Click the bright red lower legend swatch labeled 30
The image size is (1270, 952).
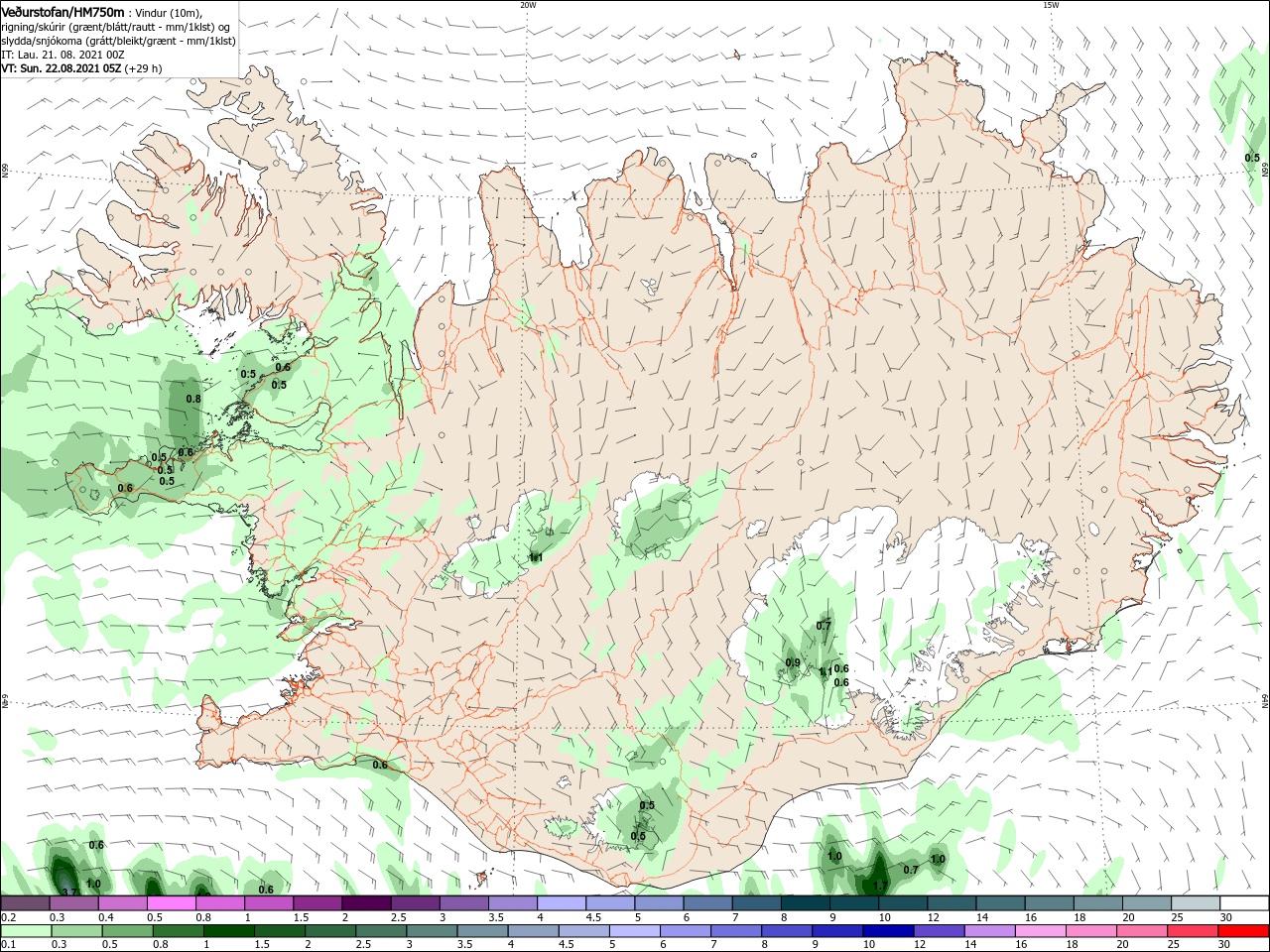pos(1242,931)
